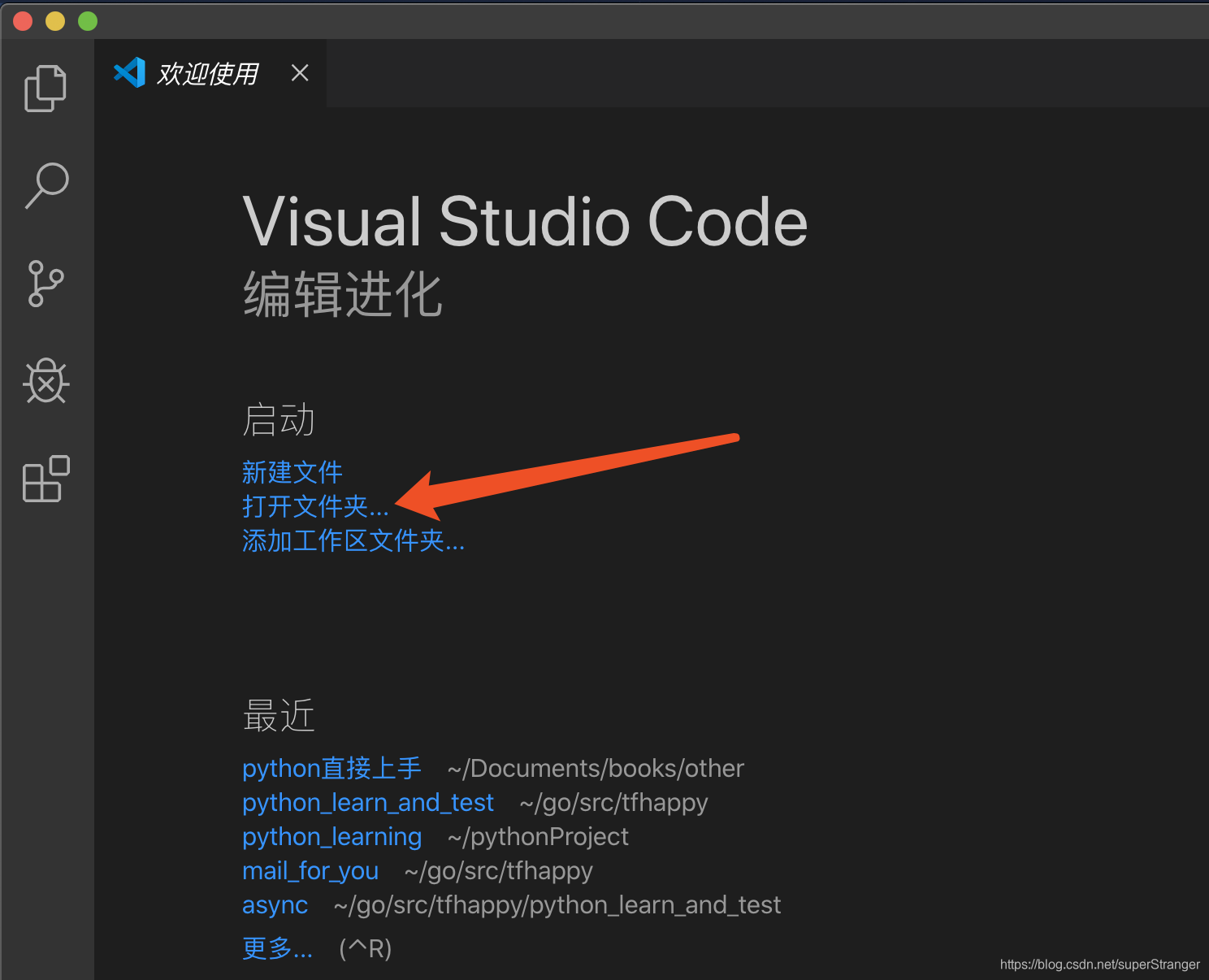Click the 打开文件夹... link

pos(316,506)
